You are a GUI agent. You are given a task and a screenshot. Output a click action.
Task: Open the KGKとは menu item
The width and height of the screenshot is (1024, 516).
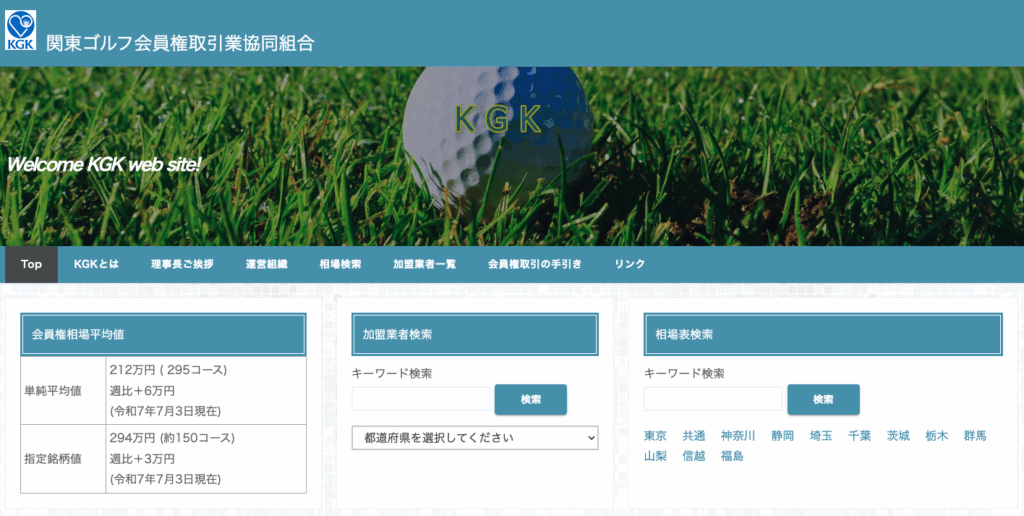coord(97,264)
